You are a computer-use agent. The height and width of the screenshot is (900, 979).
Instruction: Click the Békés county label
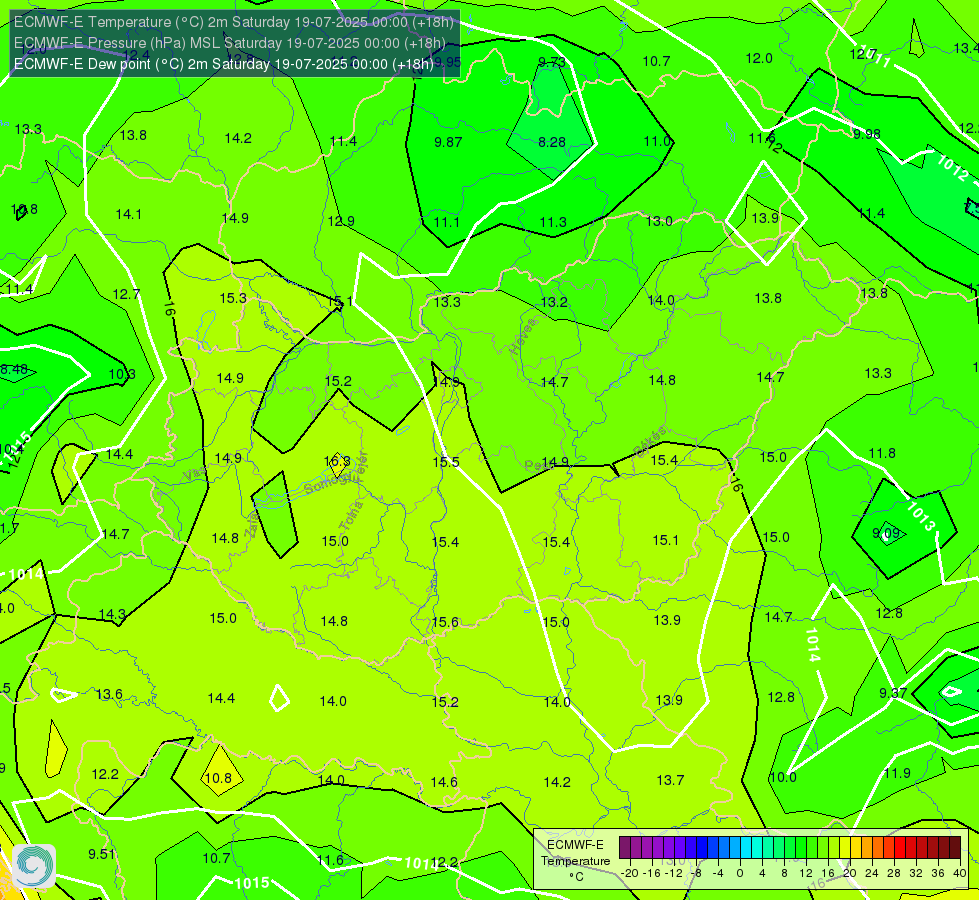click(651, 441)
